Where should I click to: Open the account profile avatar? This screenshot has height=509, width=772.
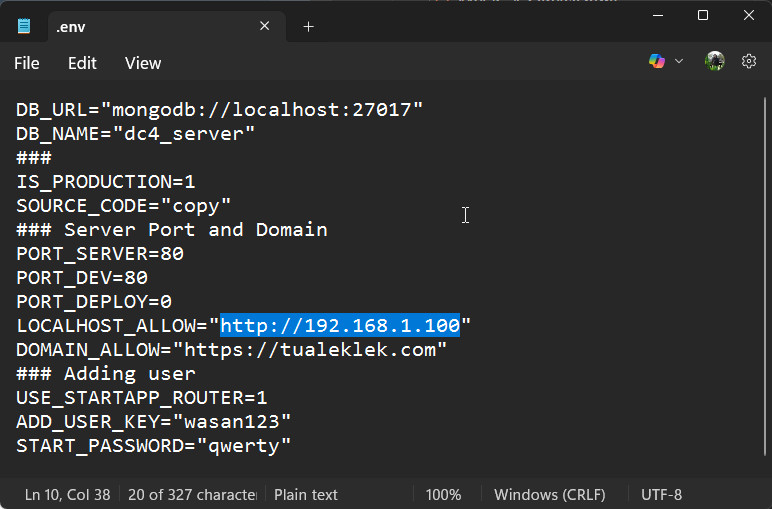(x=714, y=62)
